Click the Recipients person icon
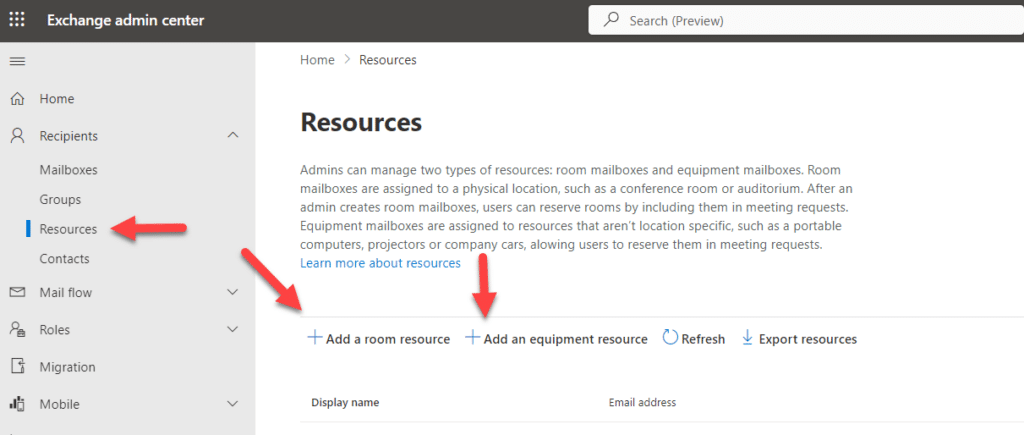Viewport: 1024px width, 435px height. (x=18, y=136)
